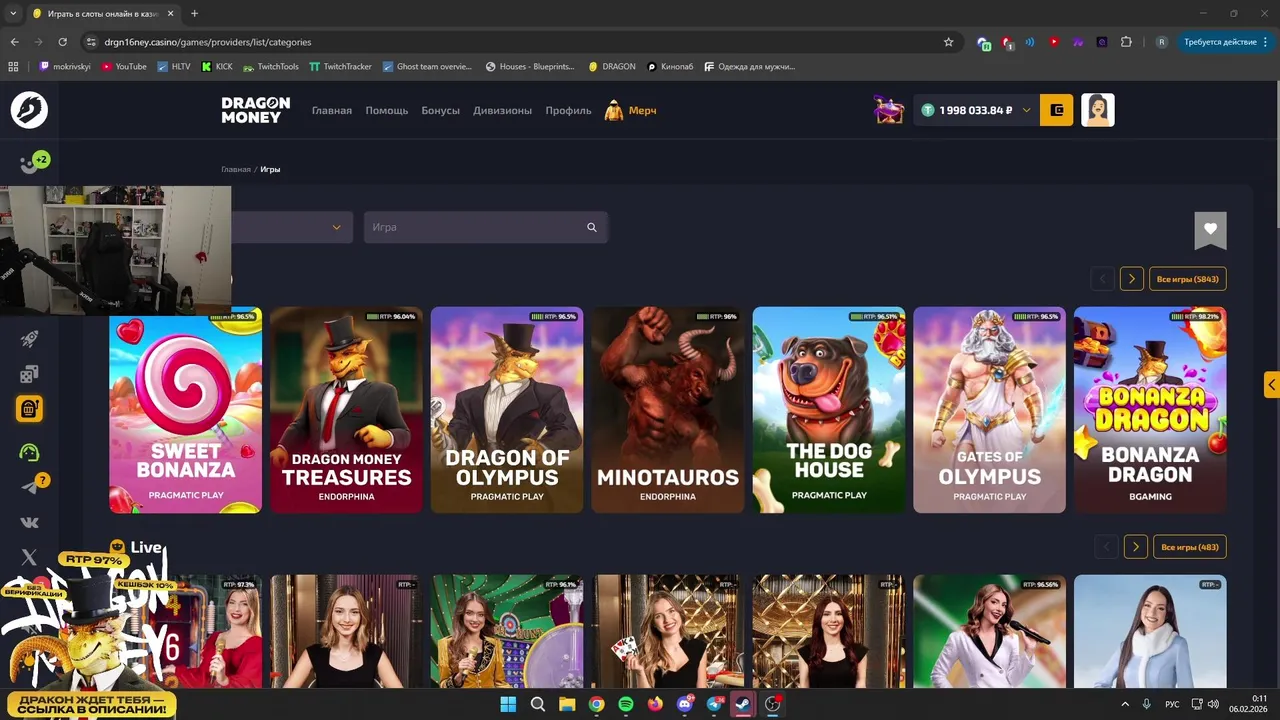Open the YouTube bookmark
This screenshot has height=720, width=1280.
pyautogui.click(x=124, y=67)
